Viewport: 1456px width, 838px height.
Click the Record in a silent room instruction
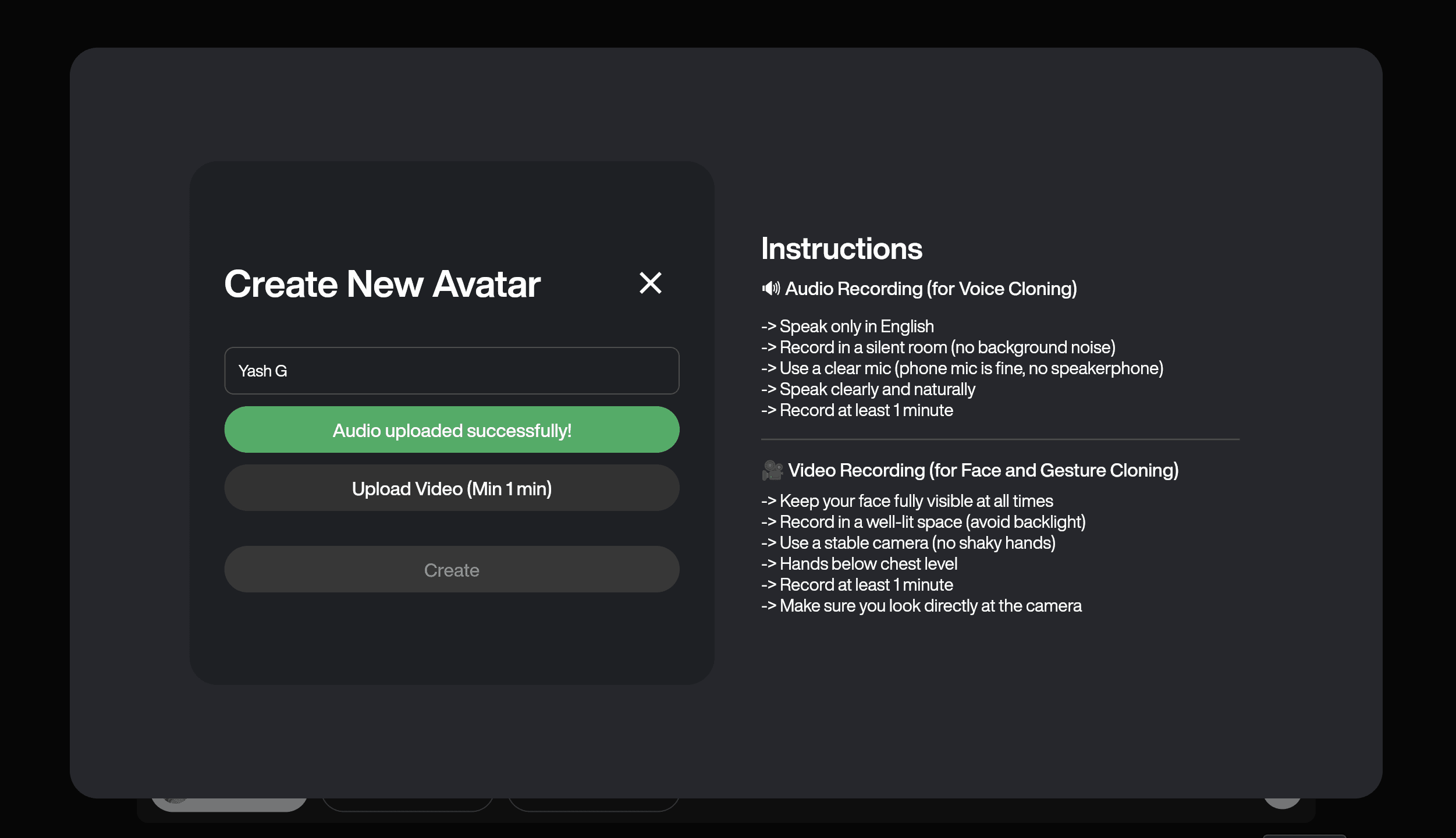938,347
